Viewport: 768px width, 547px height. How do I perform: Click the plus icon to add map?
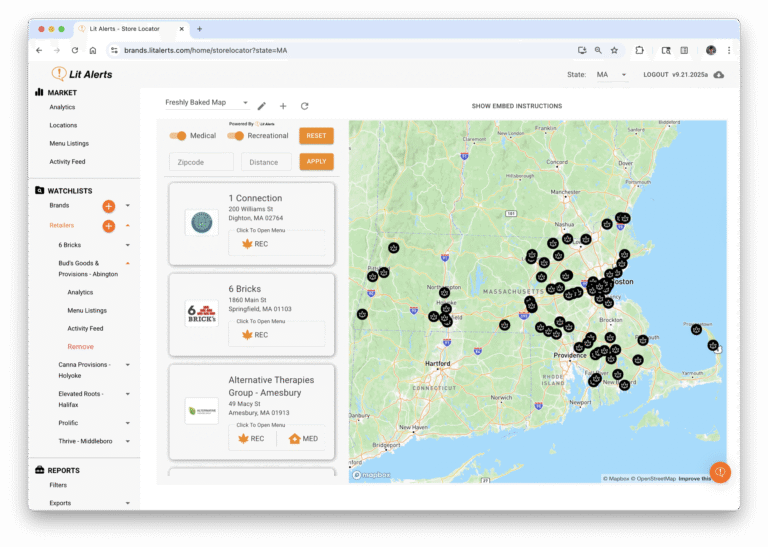point(283,106)
